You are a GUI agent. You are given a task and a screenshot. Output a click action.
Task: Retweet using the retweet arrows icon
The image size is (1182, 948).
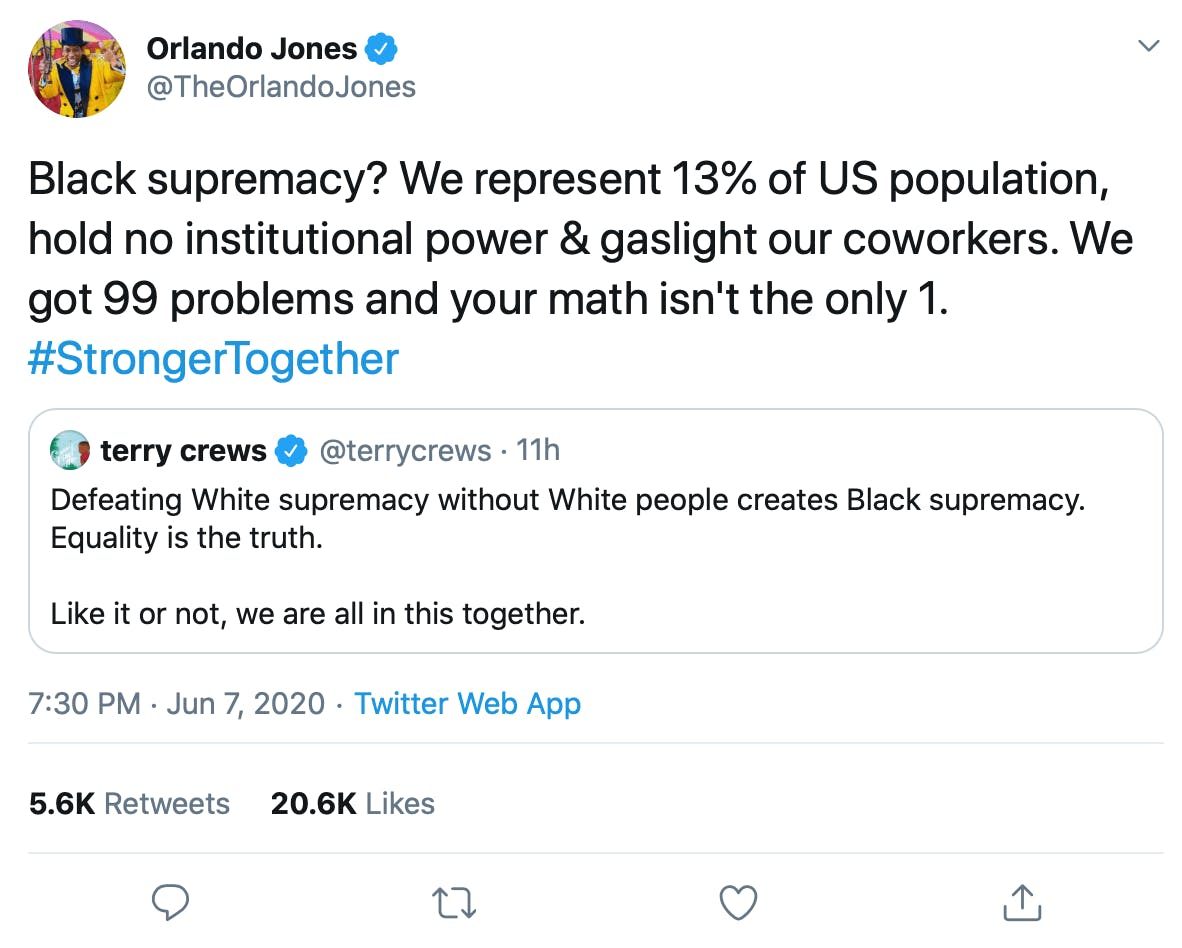point(454,903)
